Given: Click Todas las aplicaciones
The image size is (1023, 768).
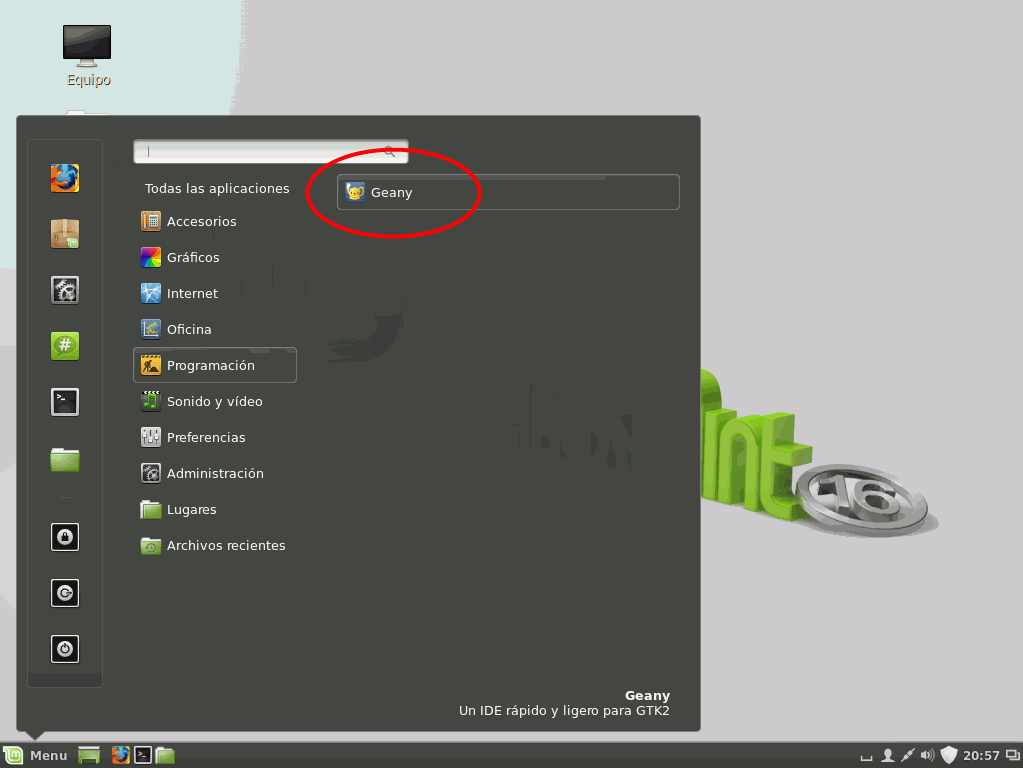Looking at the screenshot, I should (217, 189).
